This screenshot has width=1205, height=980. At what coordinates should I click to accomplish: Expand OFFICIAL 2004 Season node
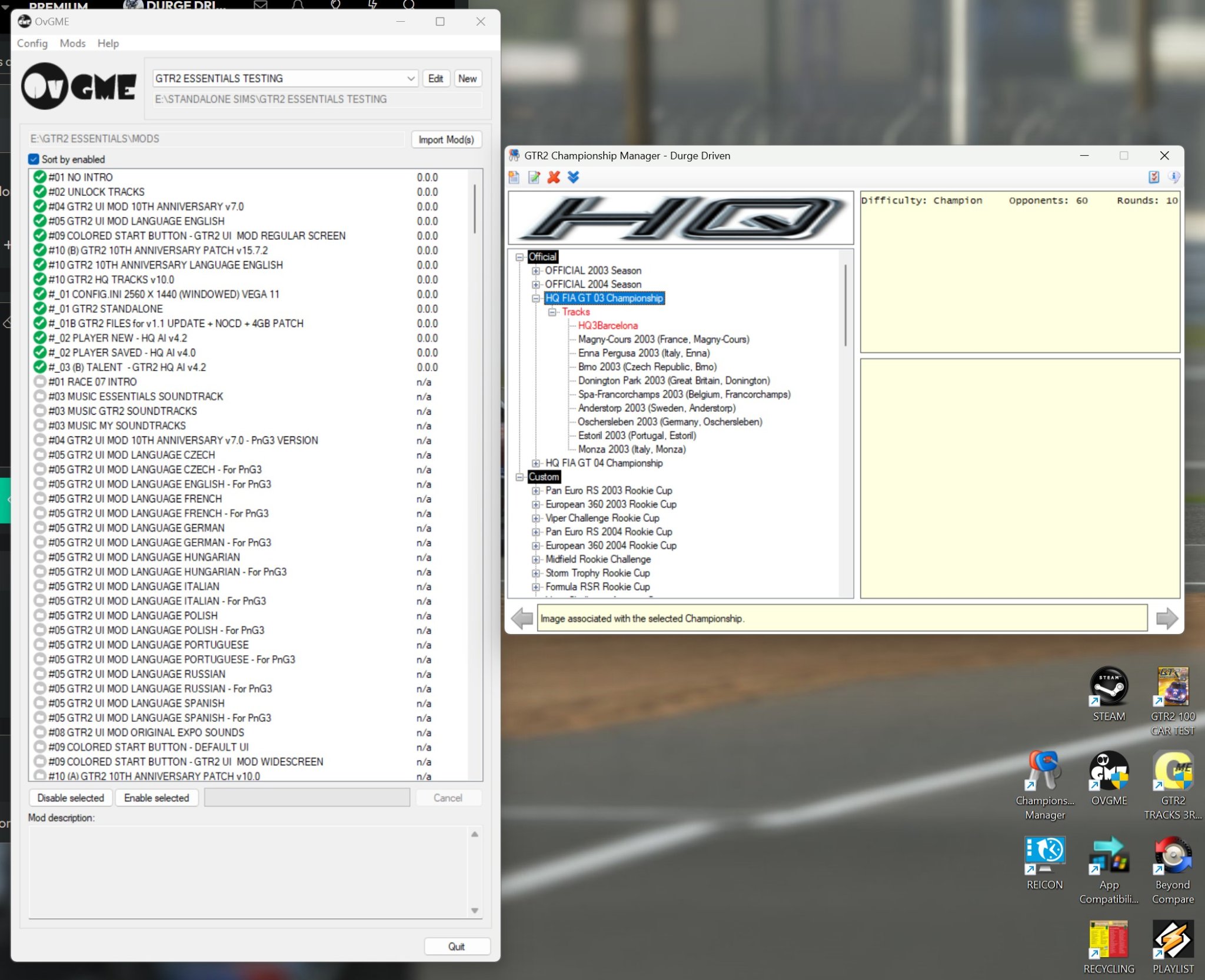tap(535, 284)
